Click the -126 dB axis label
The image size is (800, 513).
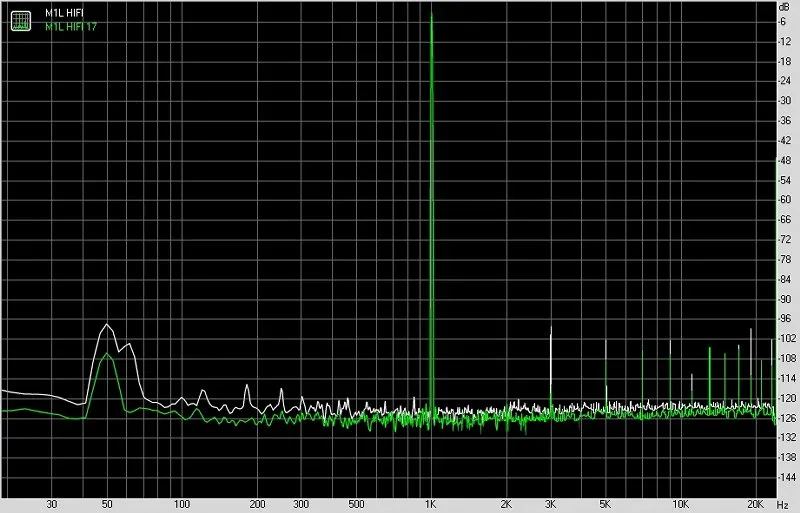click(786, 418)
